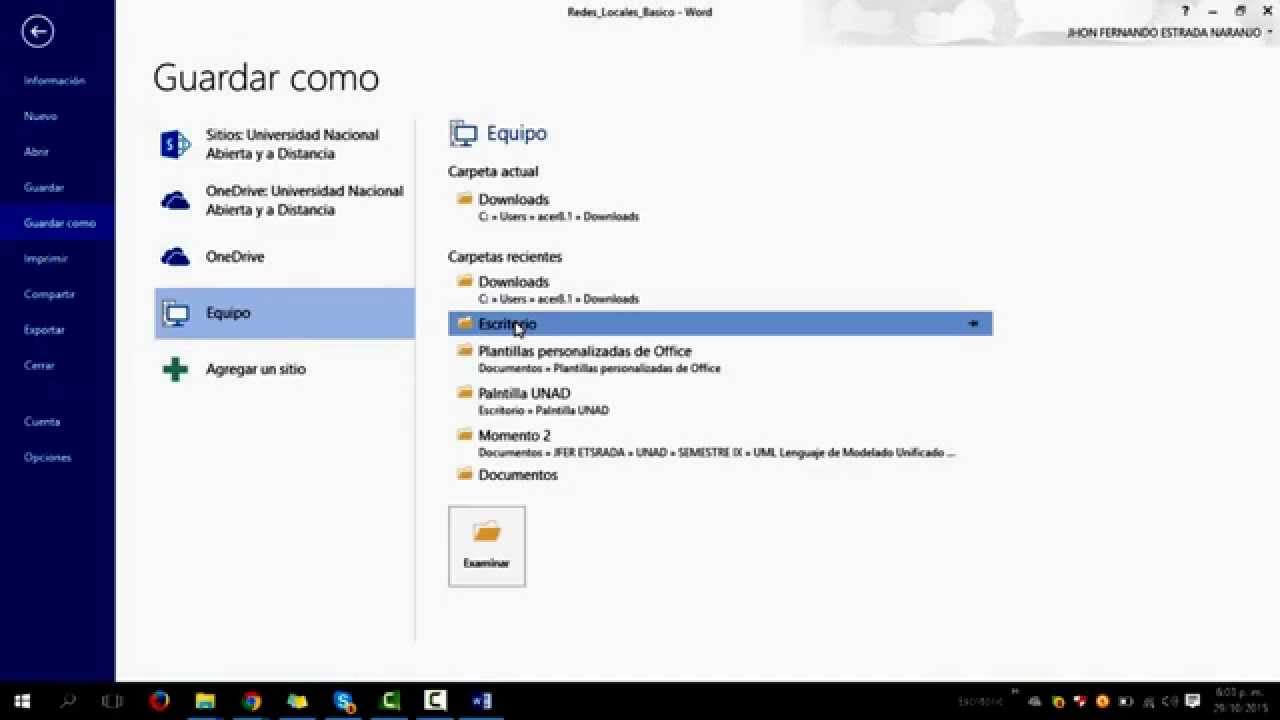Choose Cerrar in the backstage menu

39,366
